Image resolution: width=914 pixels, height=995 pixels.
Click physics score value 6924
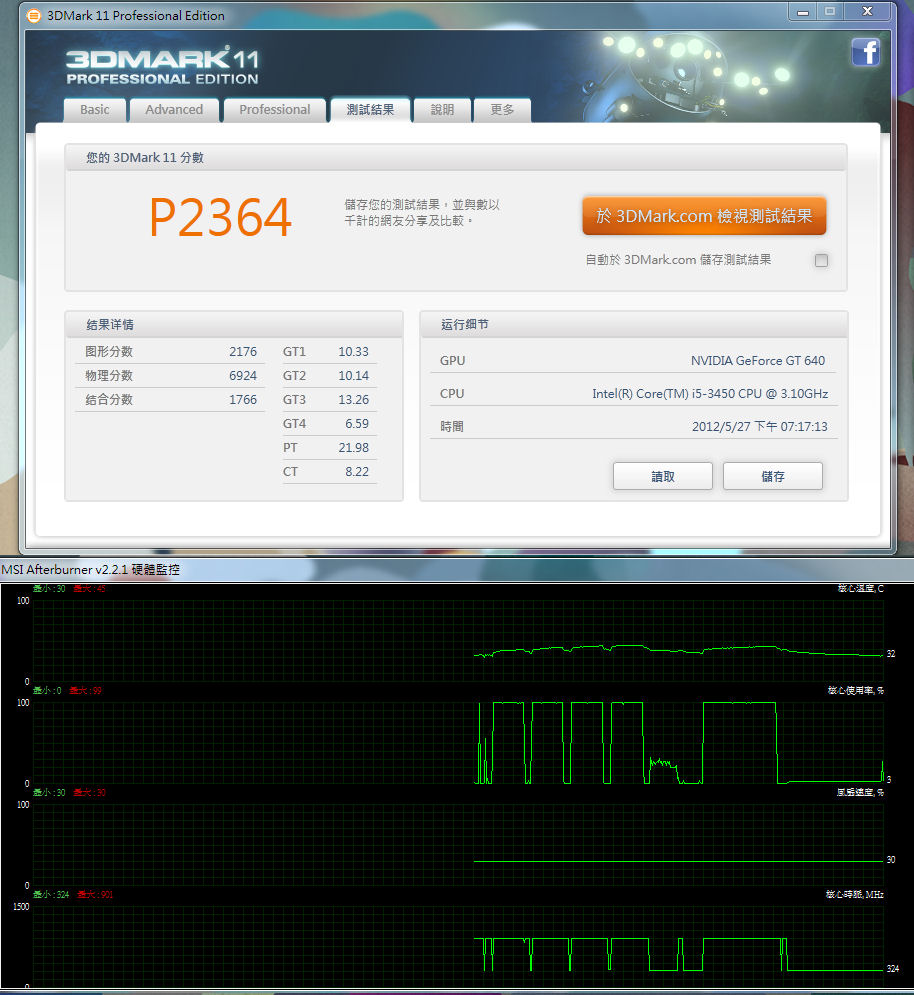[x=243, y=376]
